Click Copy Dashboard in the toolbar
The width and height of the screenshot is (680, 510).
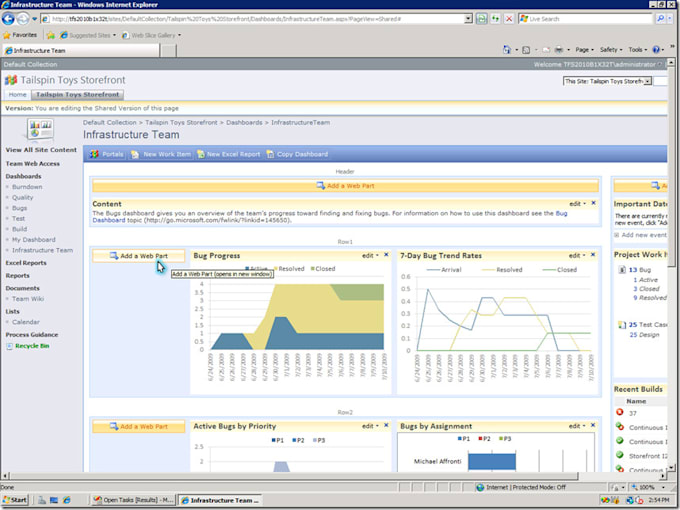tap(297, 154)
